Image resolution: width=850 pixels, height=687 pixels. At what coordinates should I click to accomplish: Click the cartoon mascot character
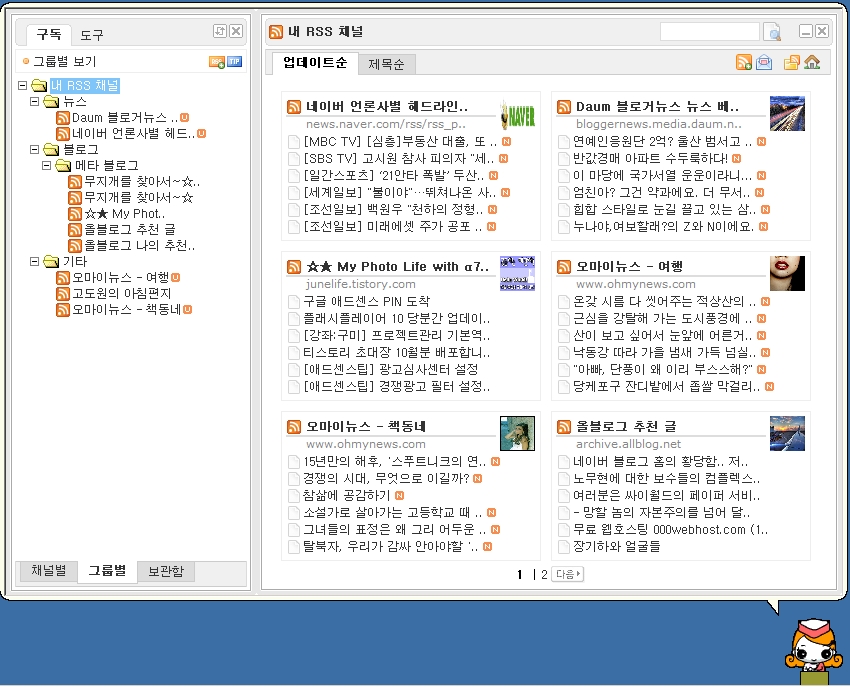(814, 652)
